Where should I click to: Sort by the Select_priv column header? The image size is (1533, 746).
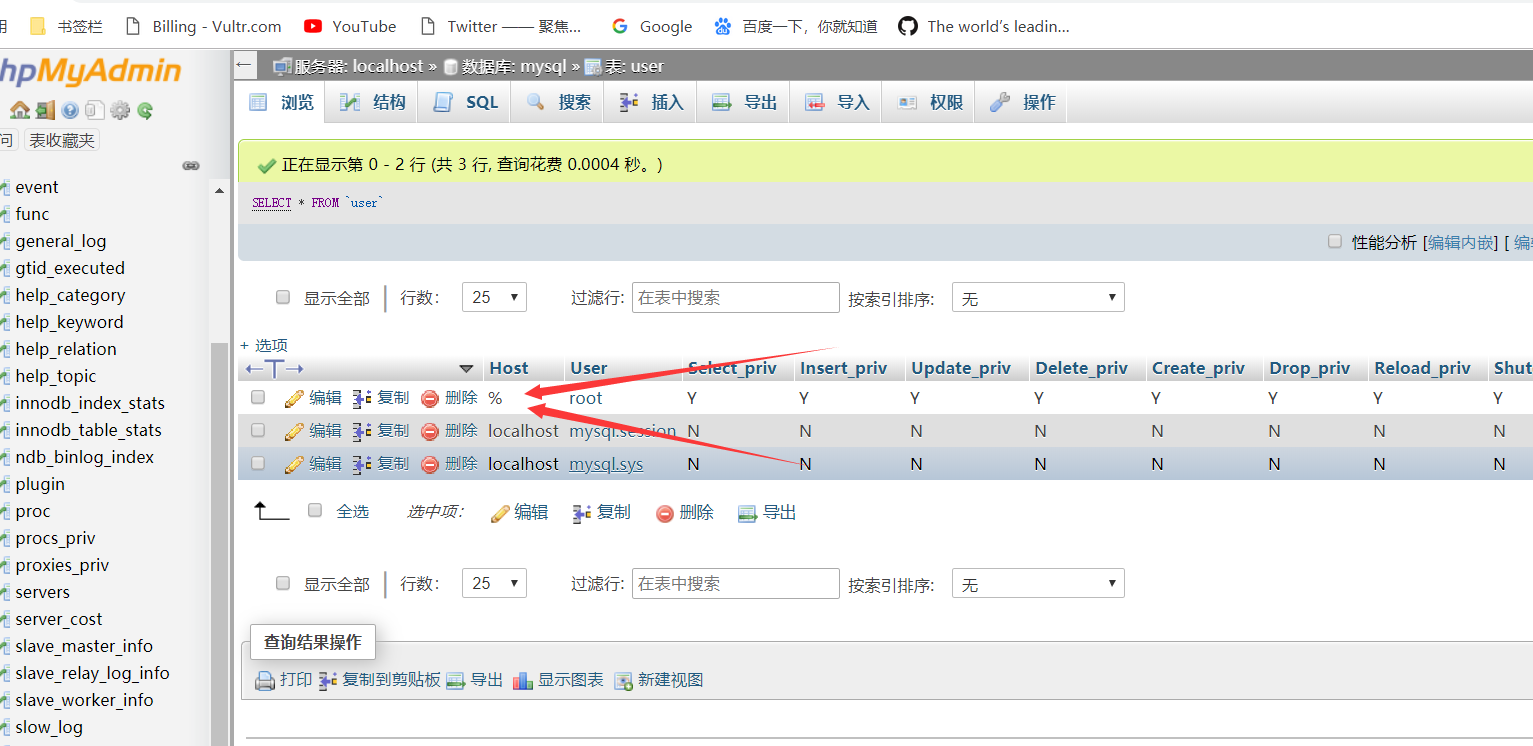point(732,369)
